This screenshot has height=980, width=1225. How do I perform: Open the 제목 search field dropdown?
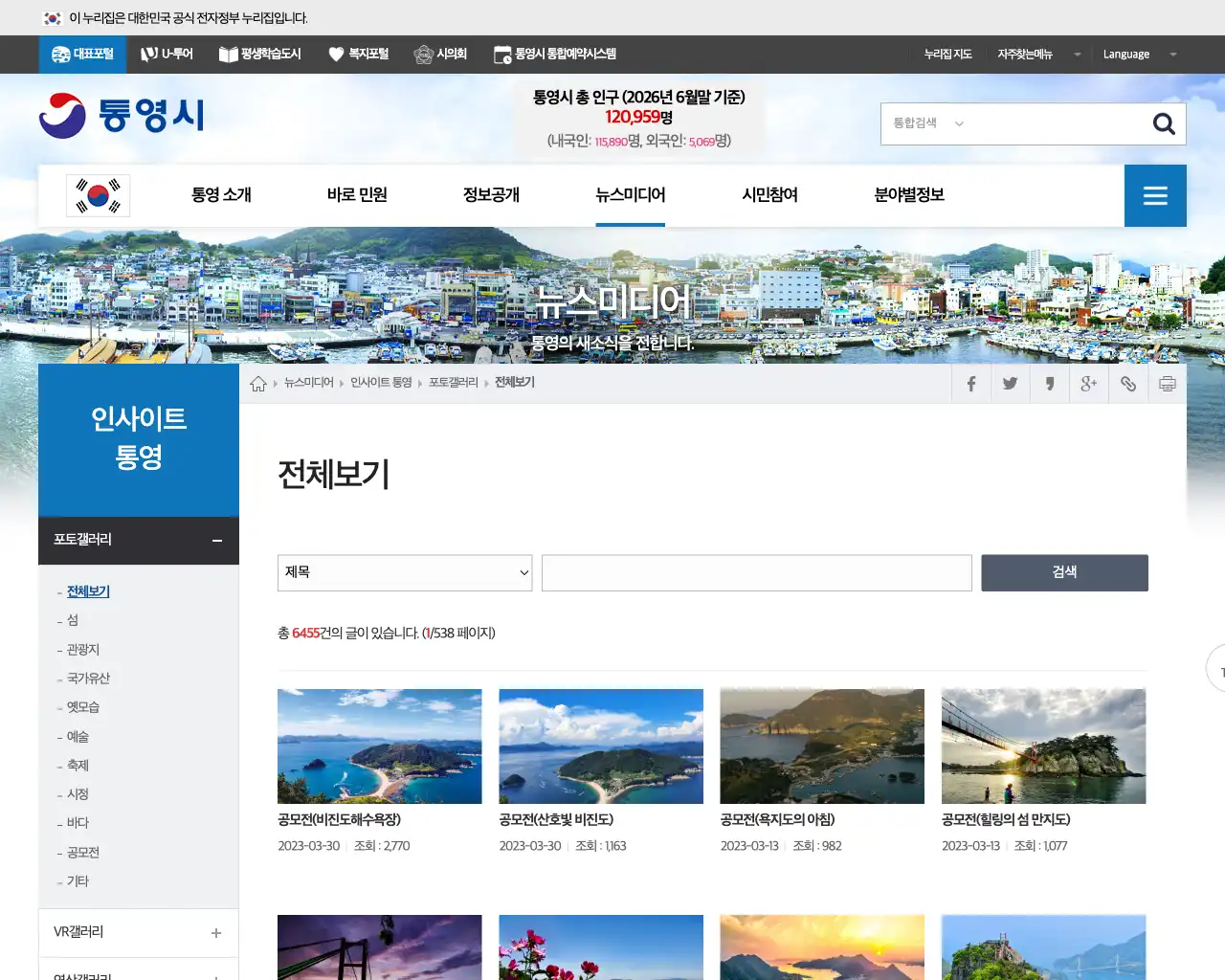(405, 572)
